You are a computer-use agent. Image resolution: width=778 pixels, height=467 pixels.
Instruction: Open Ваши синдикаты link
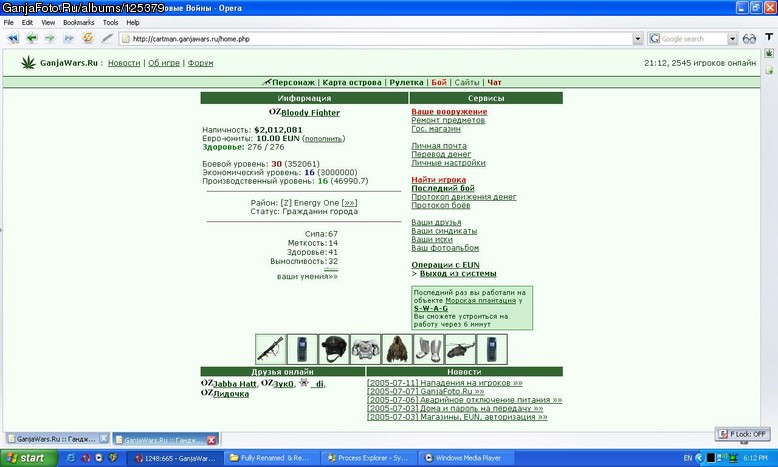444,231
